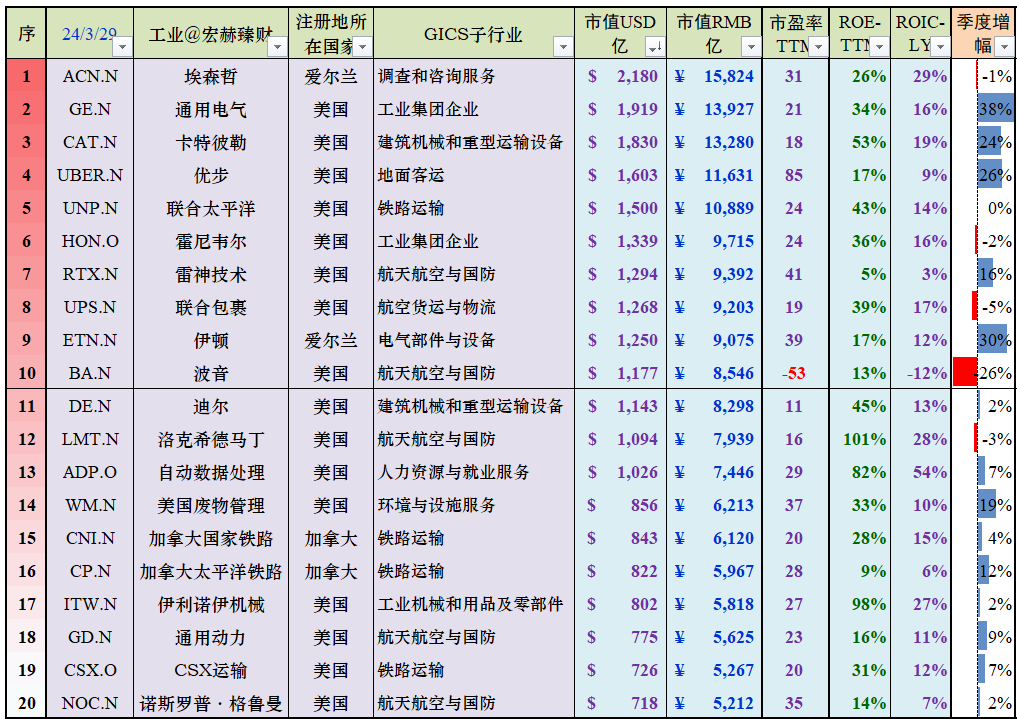Select country cell 加拿大 in CNI row
This screenshot has width=1017, height=719.
[x=331, y=539]
